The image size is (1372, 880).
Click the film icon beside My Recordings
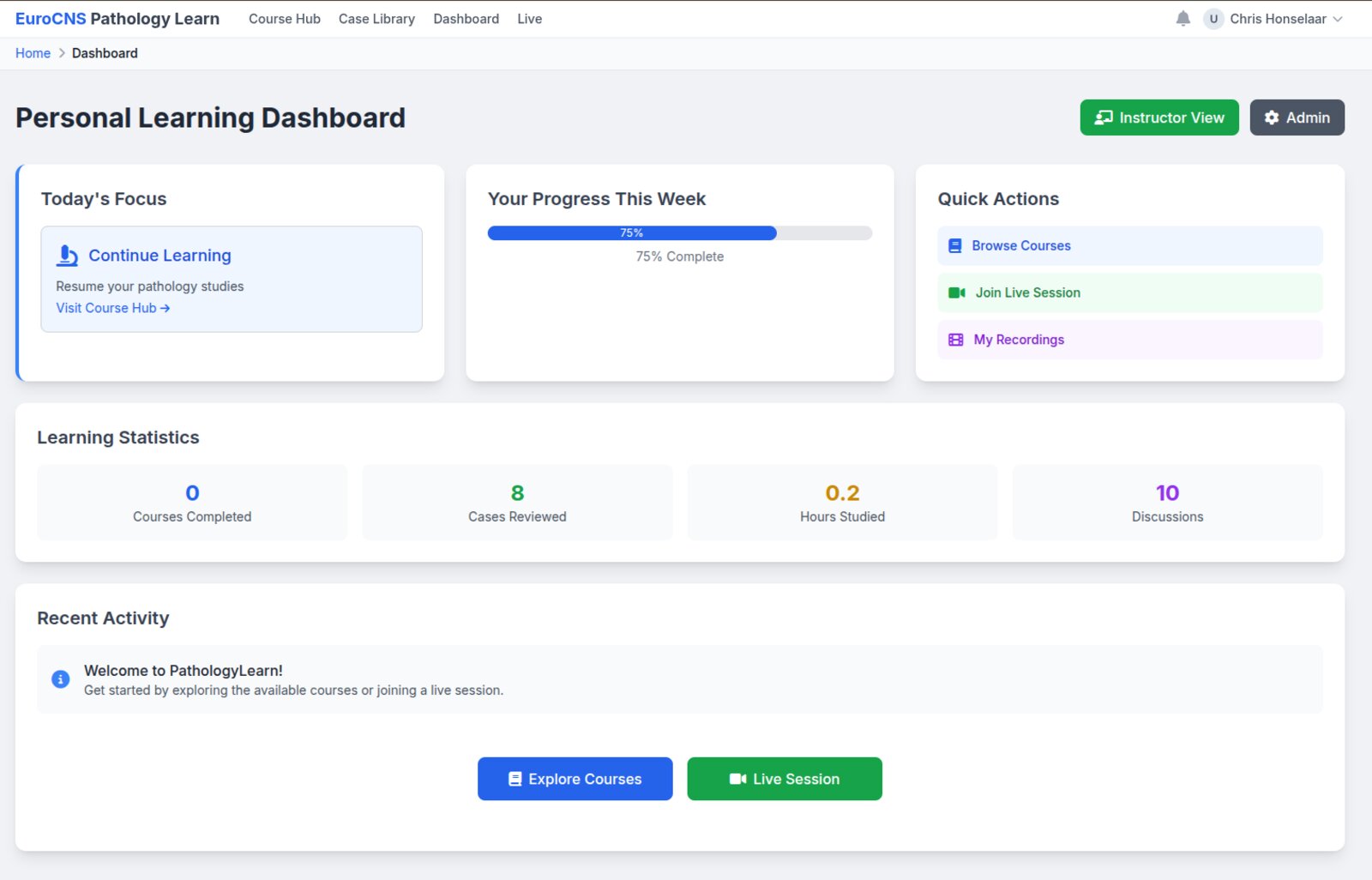click(x=954, y=340)
